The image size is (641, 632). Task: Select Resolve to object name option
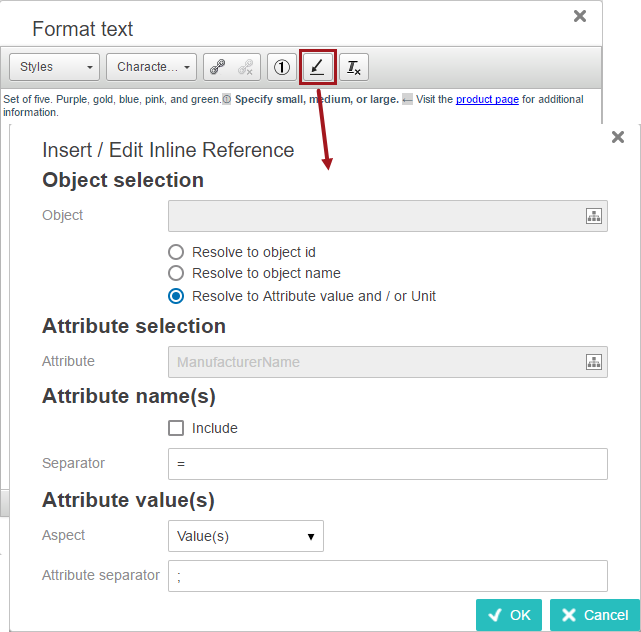(x=176, y=273)
